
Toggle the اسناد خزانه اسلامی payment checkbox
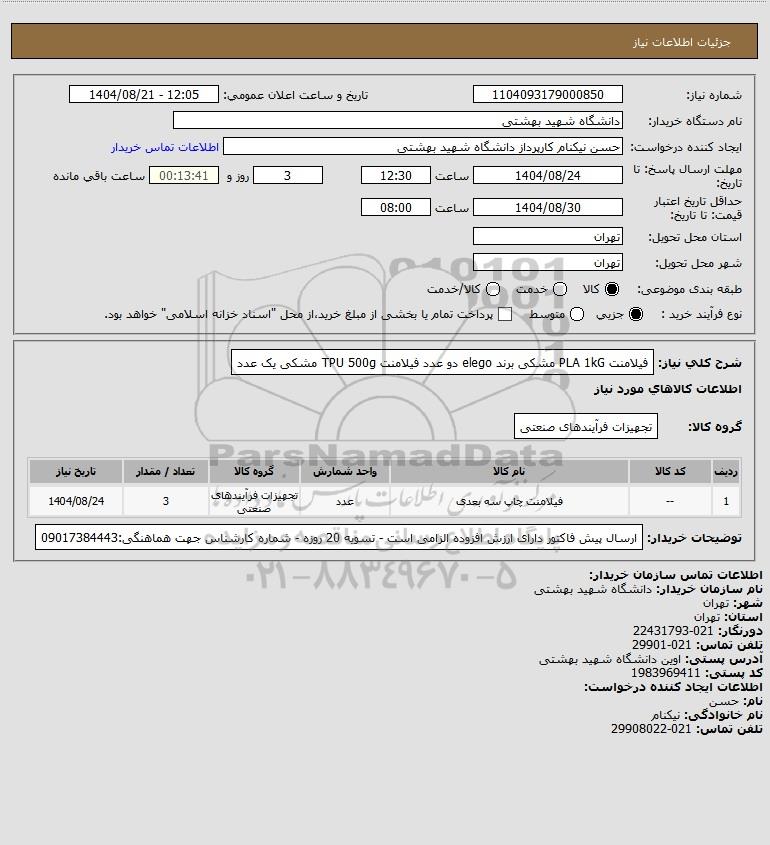(505, 314)
